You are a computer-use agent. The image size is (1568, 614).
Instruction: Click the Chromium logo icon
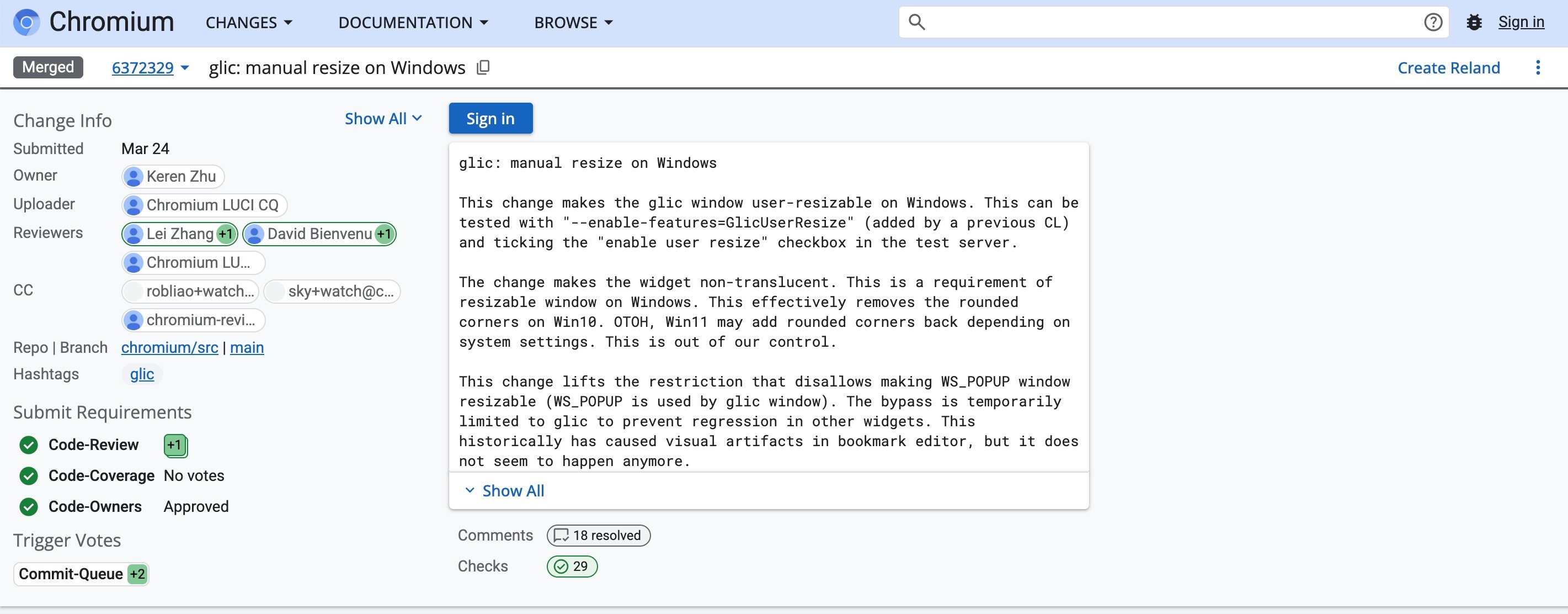click(x=27, y=23)
